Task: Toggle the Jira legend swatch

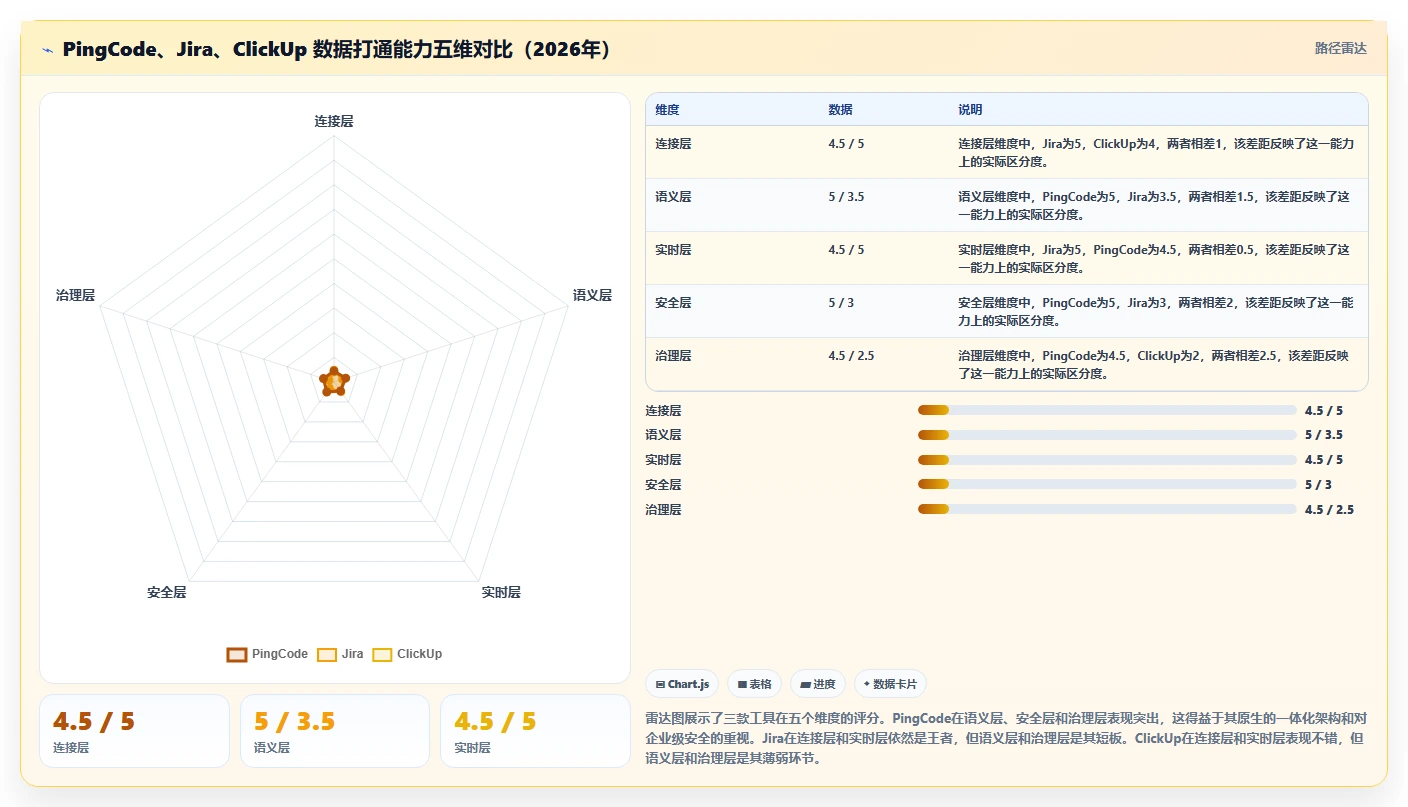Action: [x=326, y=655]
